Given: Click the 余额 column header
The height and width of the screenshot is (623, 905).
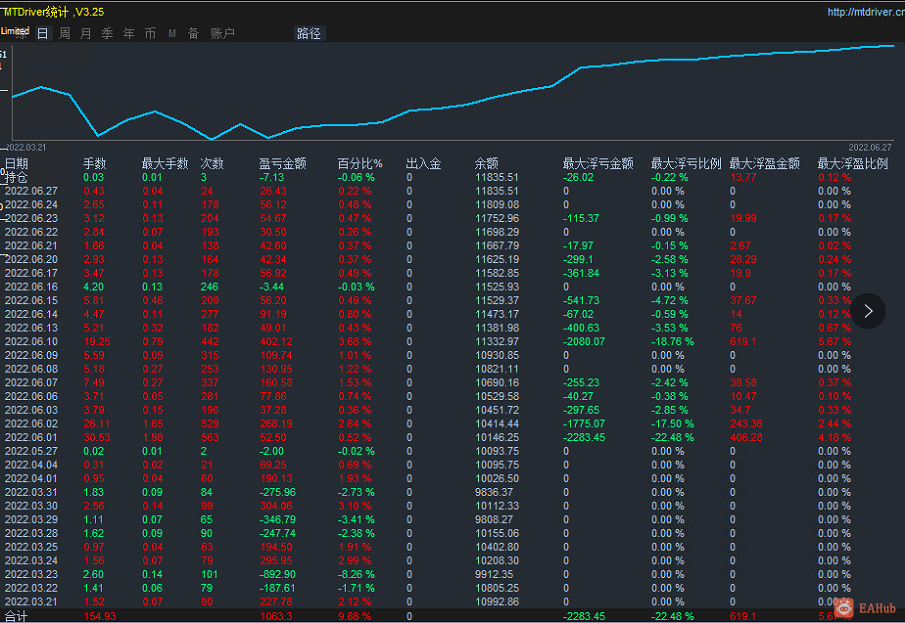Looking at the screenshot, I should pyautogui.click(x=486, y=163).
